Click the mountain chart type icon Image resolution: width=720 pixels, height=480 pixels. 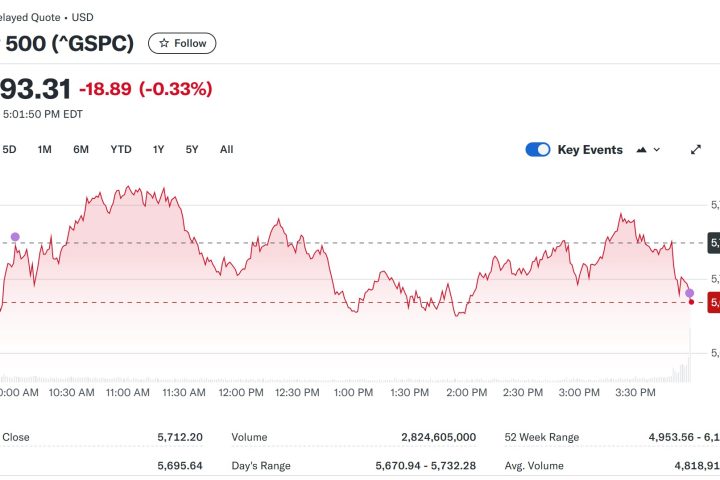click(x=640, y=150)
